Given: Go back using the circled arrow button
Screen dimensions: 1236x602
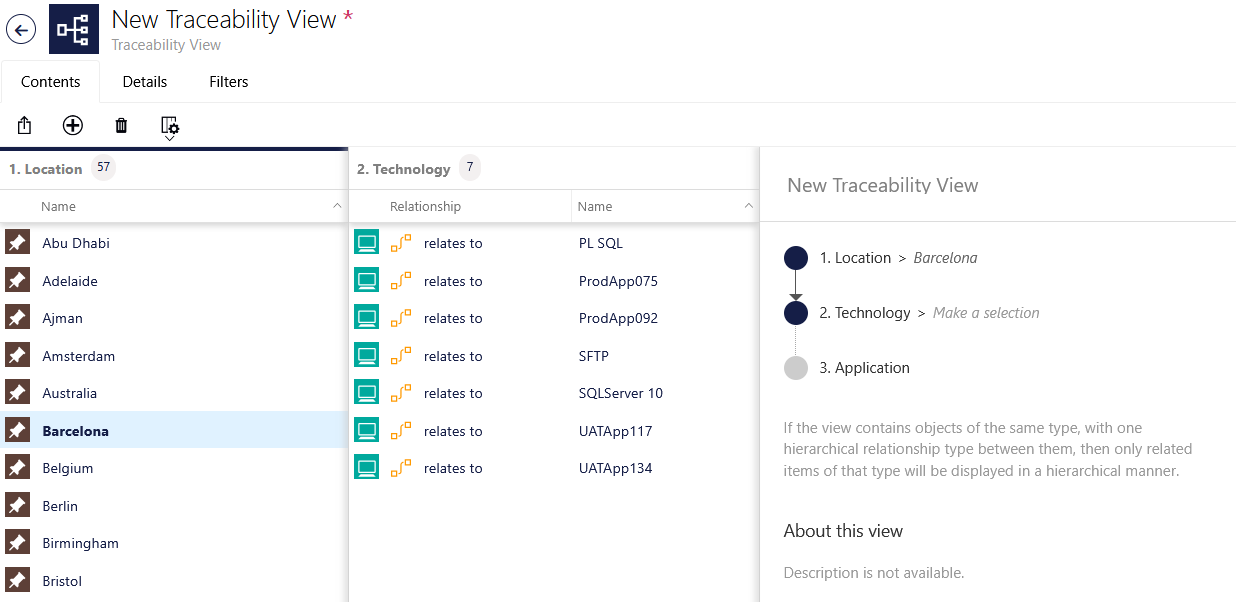Looking at the screenshot, I should (x=21, y=29).
